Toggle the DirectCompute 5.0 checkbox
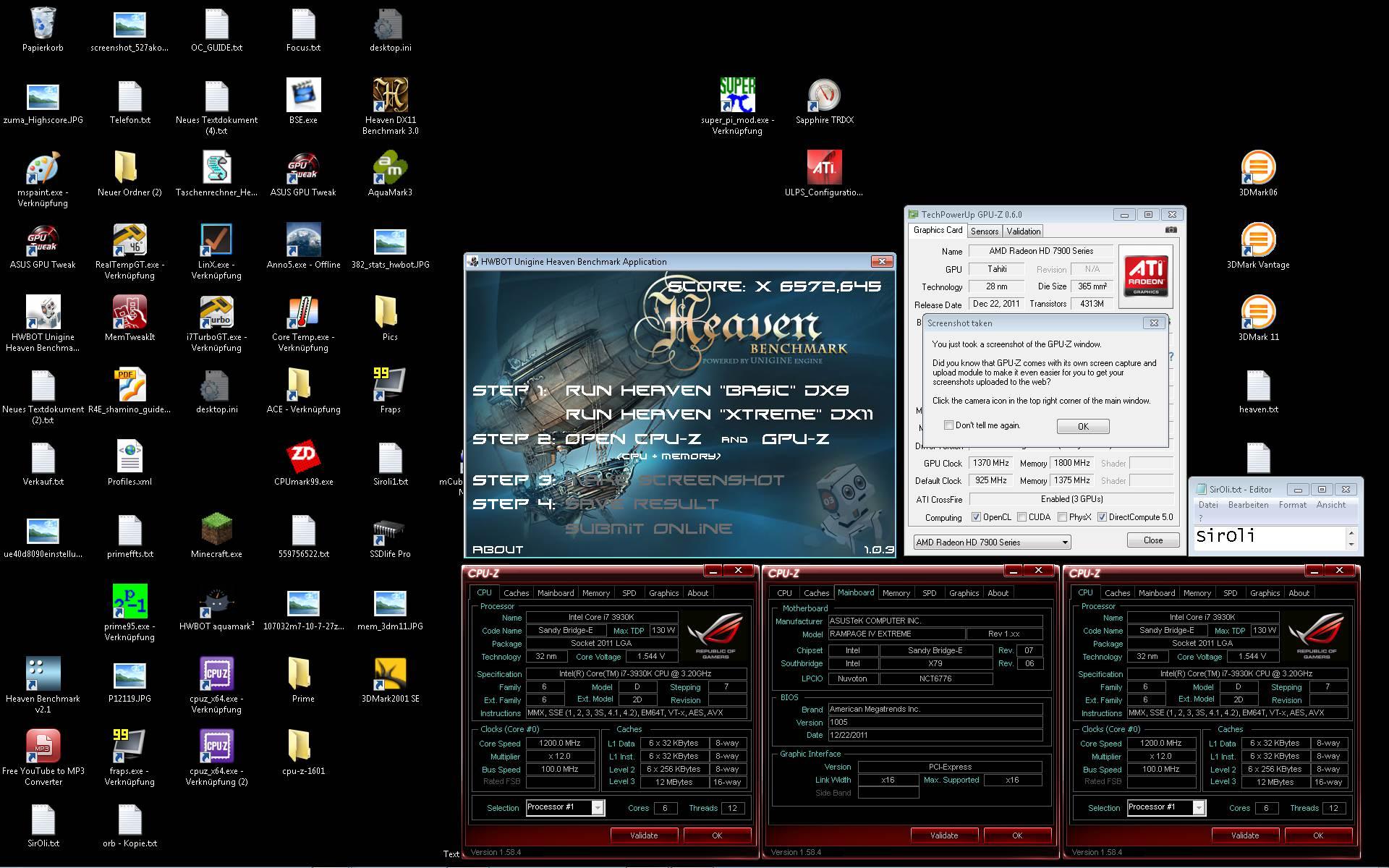Viewport: 1389px width, 868px height. click(1102, 517)
